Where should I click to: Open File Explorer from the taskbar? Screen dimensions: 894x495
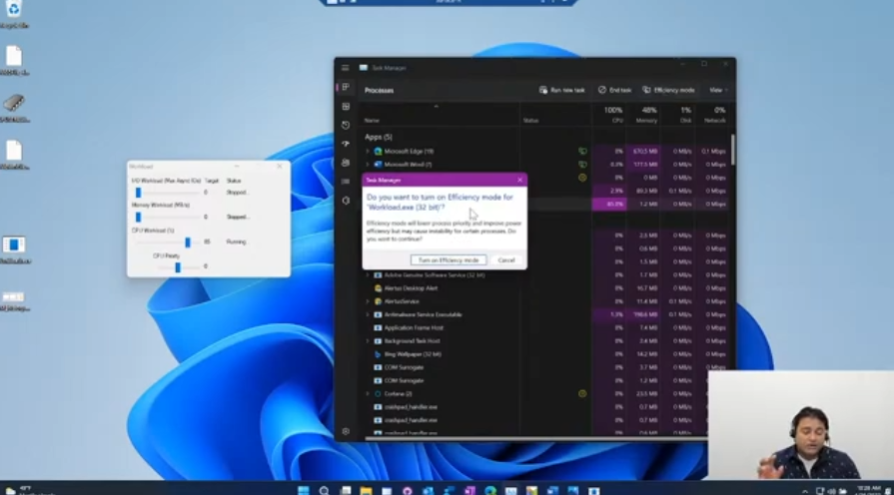365,490
